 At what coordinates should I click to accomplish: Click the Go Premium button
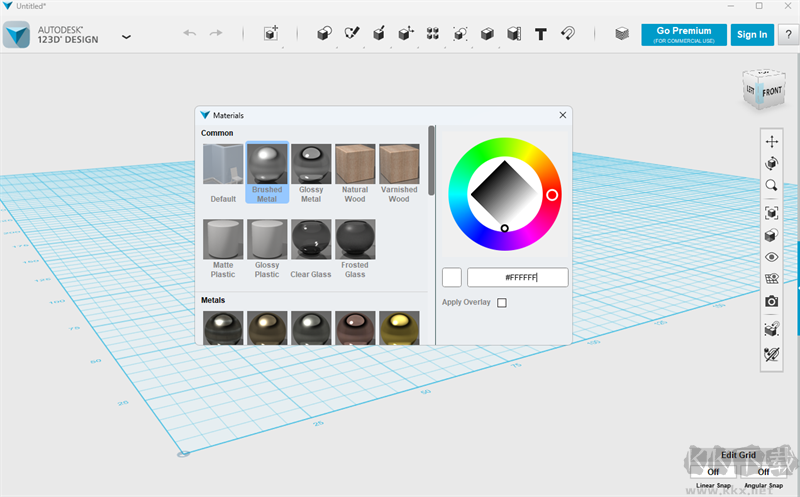[x=684, y=35]
